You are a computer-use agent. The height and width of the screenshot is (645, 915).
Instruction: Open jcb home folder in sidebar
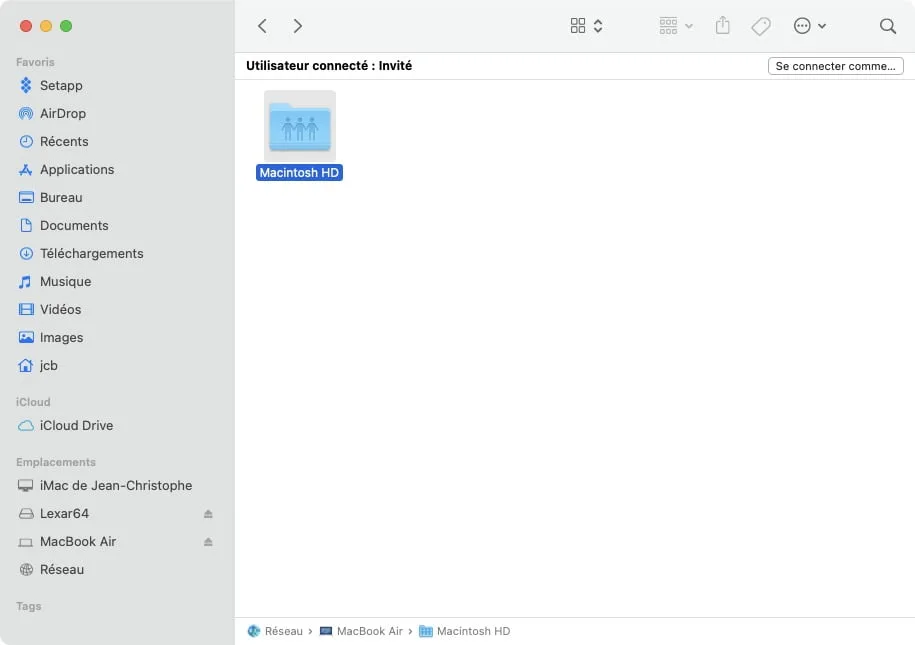pyautogui.click(x=48, y=365)
